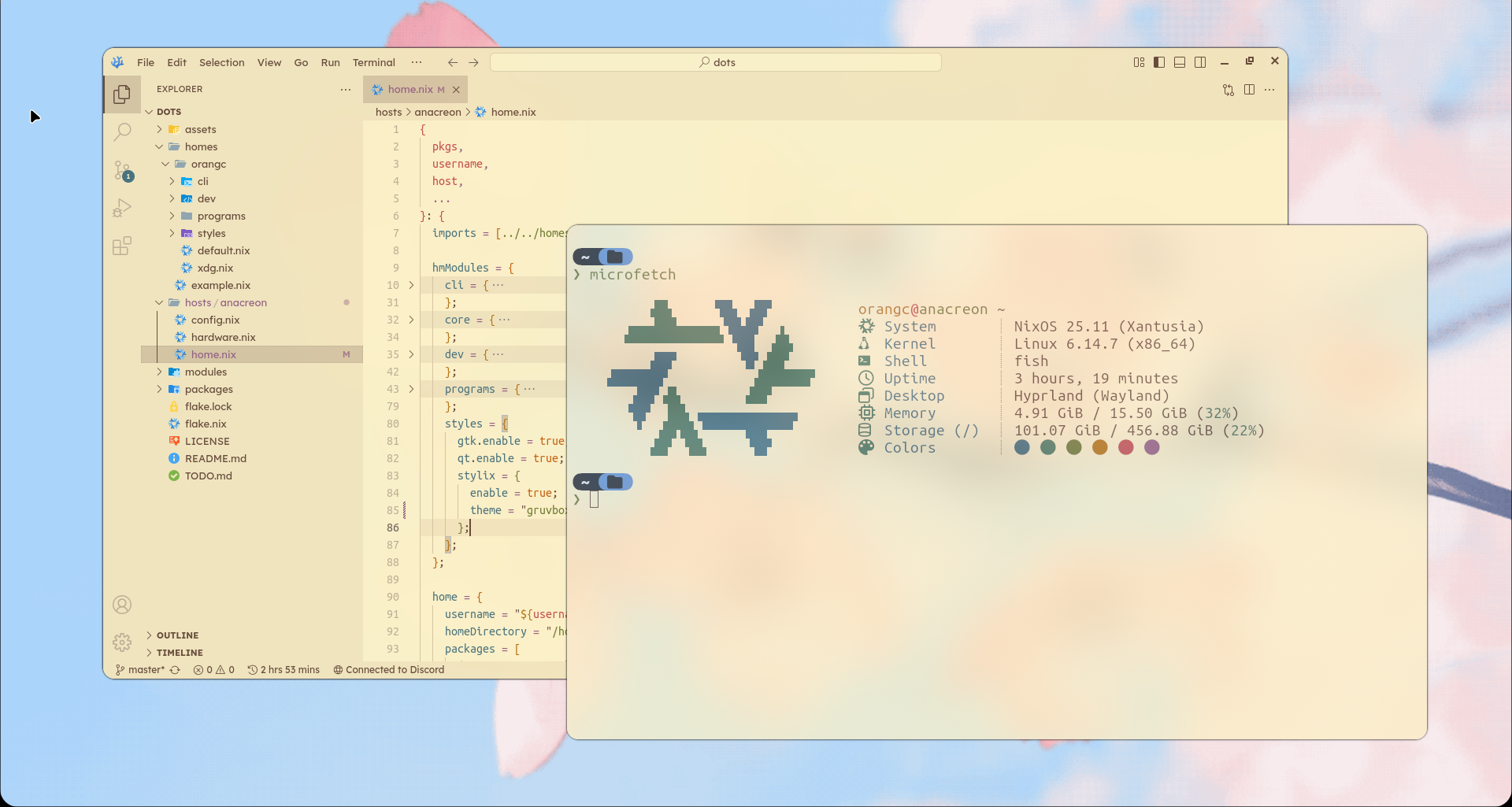
Task: Click the blue color dot in terminal
Action: (1022, 447)
